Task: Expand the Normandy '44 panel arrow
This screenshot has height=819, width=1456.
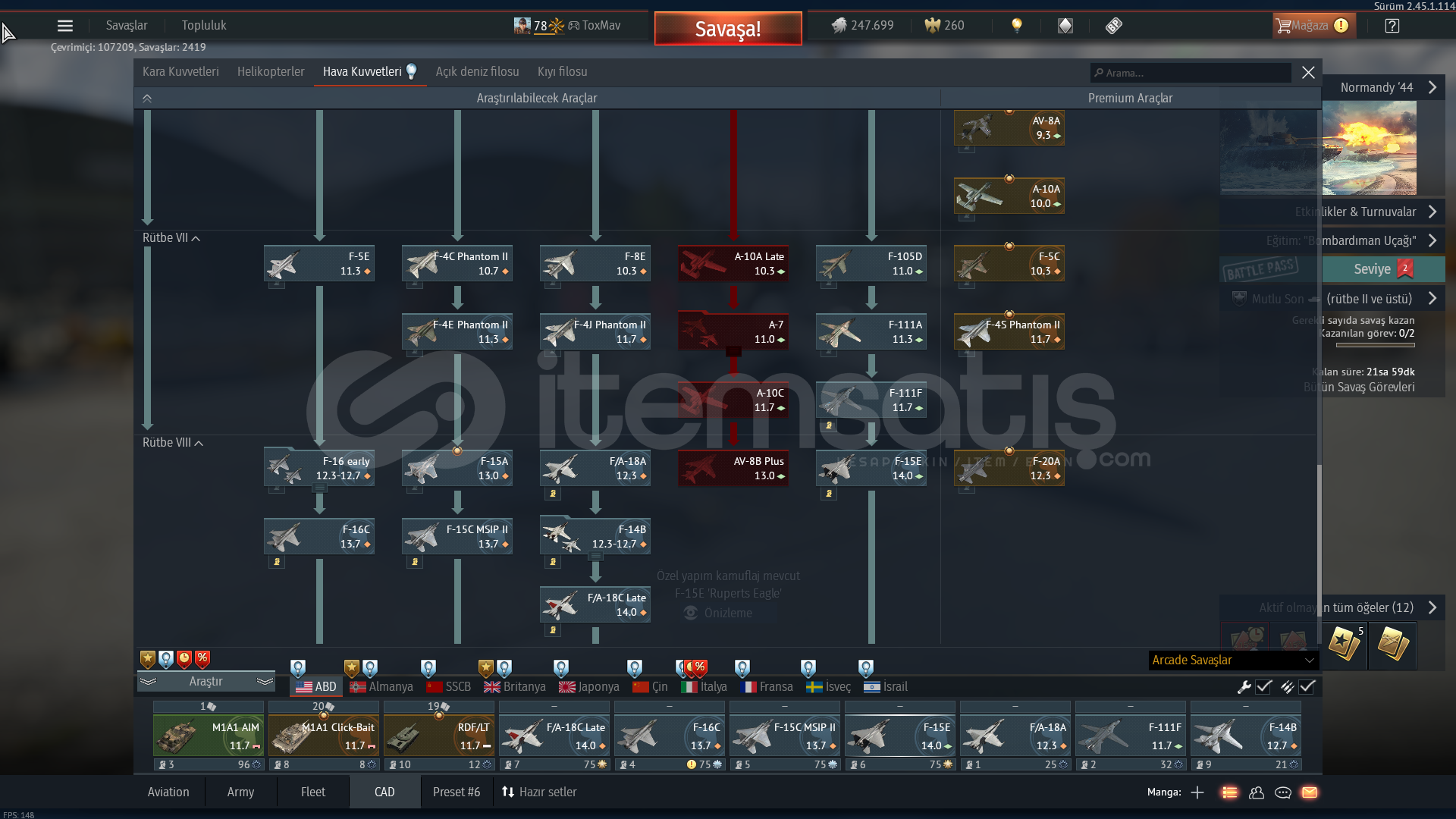Action: click(x=1432, y=87)
